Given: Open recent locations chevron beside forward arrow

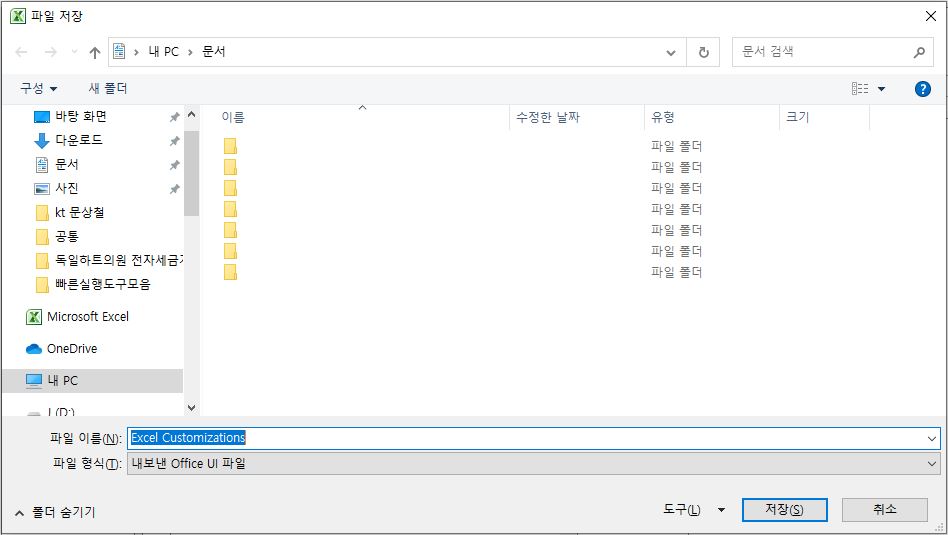Looking at the screenshot, I should [x=74, y=52].
